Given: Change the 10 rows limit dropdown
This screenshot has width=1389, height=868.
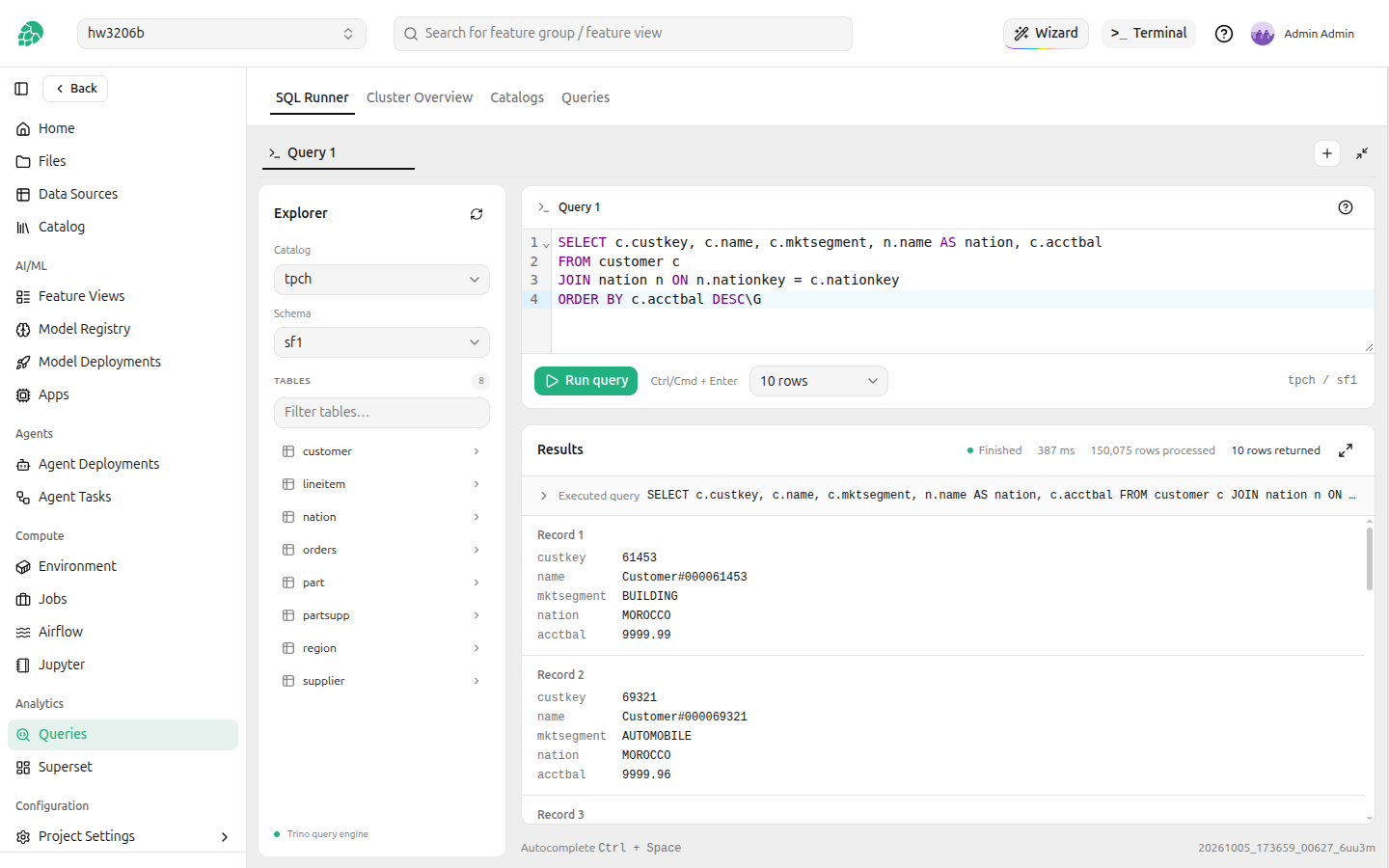Looking at the screenshot, I should 818,381.
